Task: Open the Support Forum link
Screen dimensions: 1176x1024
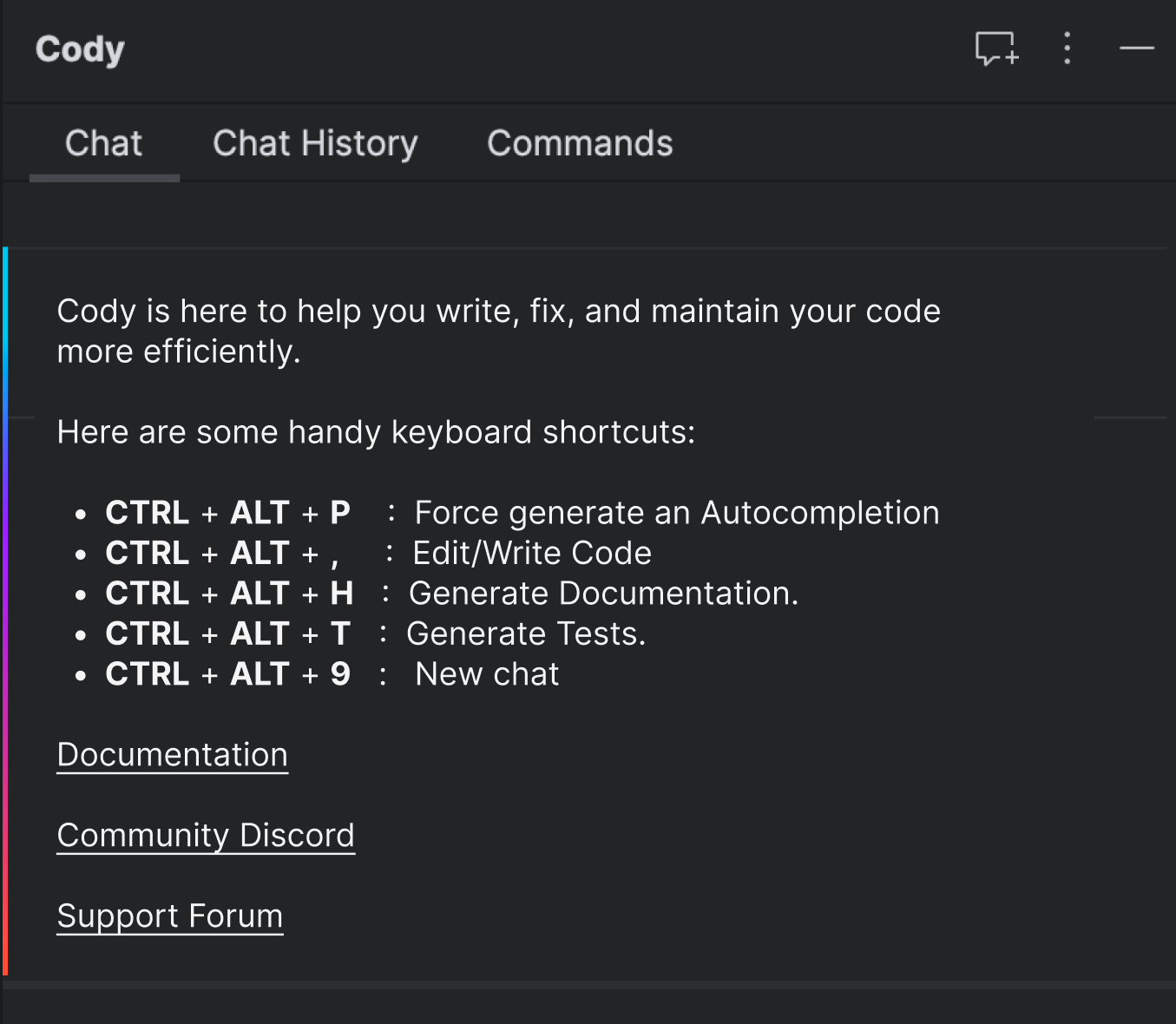Action: 170,916
